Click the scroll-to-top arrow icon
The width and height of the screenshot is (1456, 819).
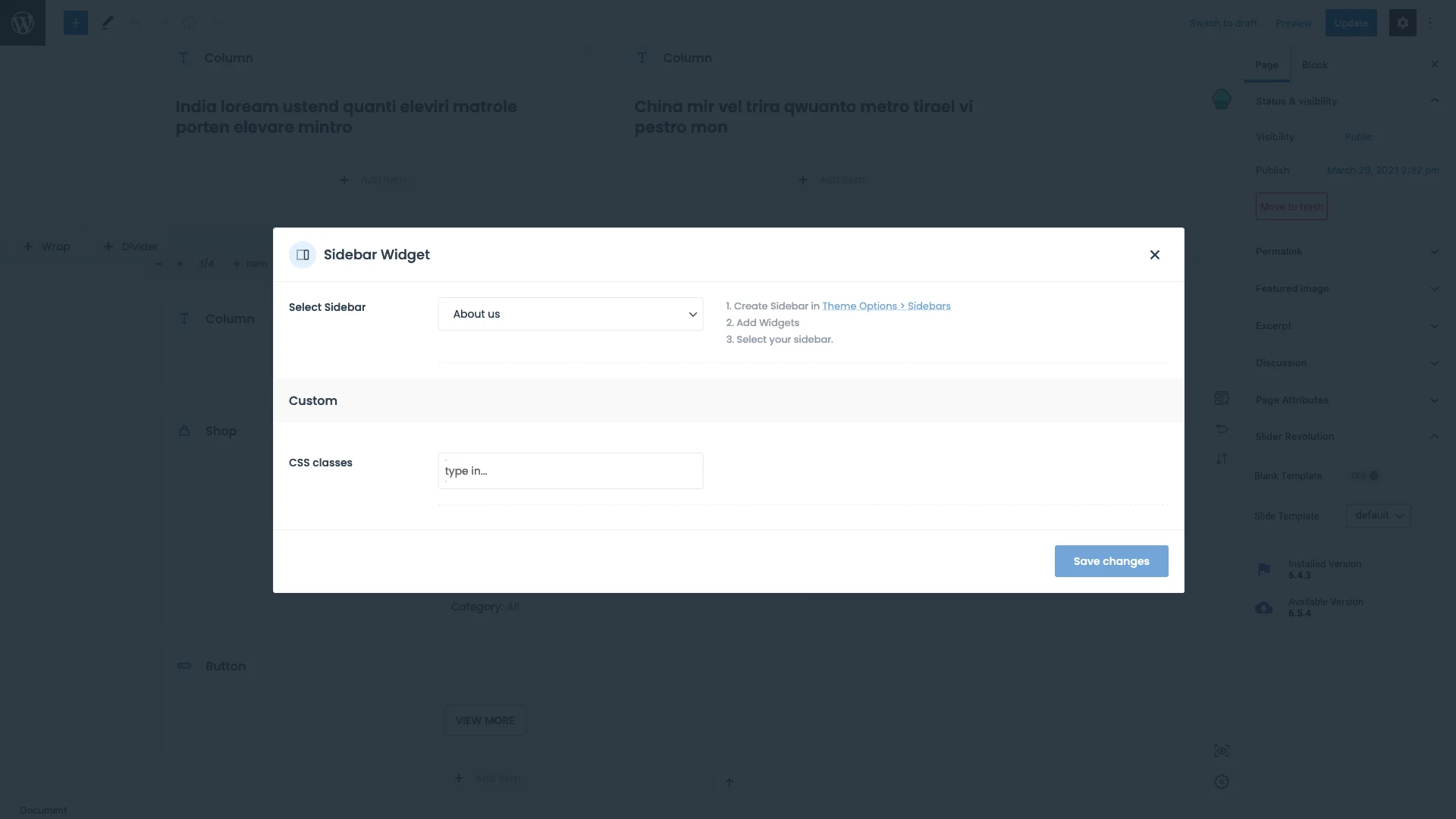[x=729, y=782]
